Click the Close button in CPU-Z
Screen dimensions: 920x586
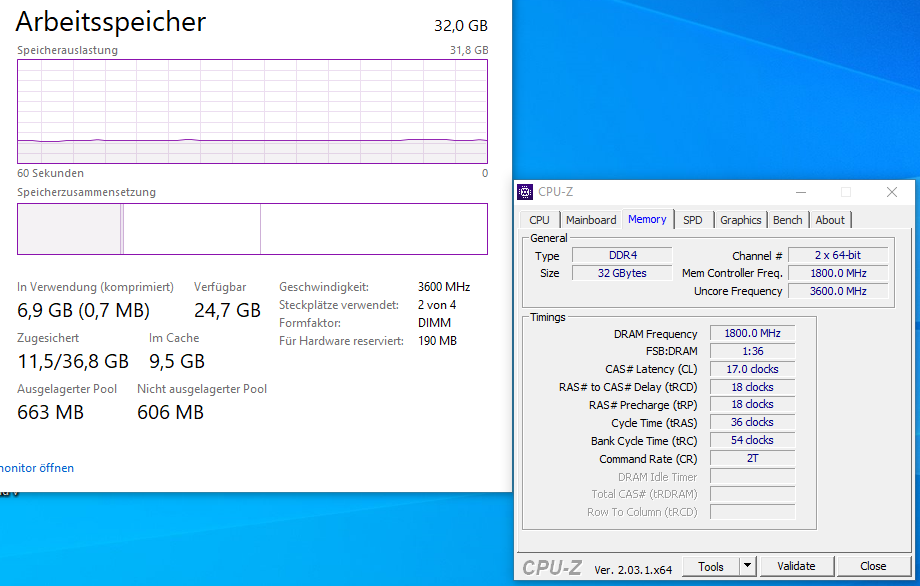[873, 567]
